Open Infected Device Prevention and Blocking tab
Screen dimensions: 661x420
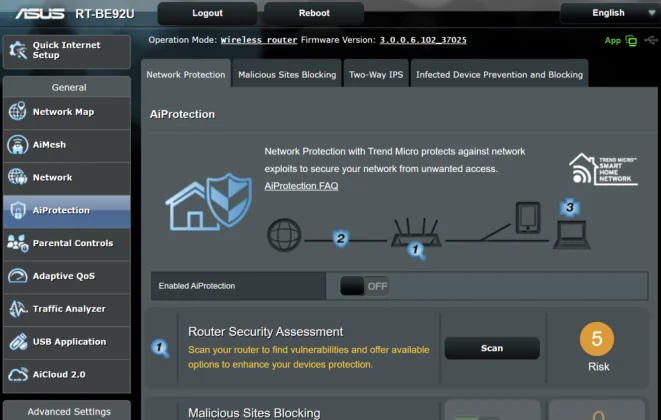click(x=500, y=75)
